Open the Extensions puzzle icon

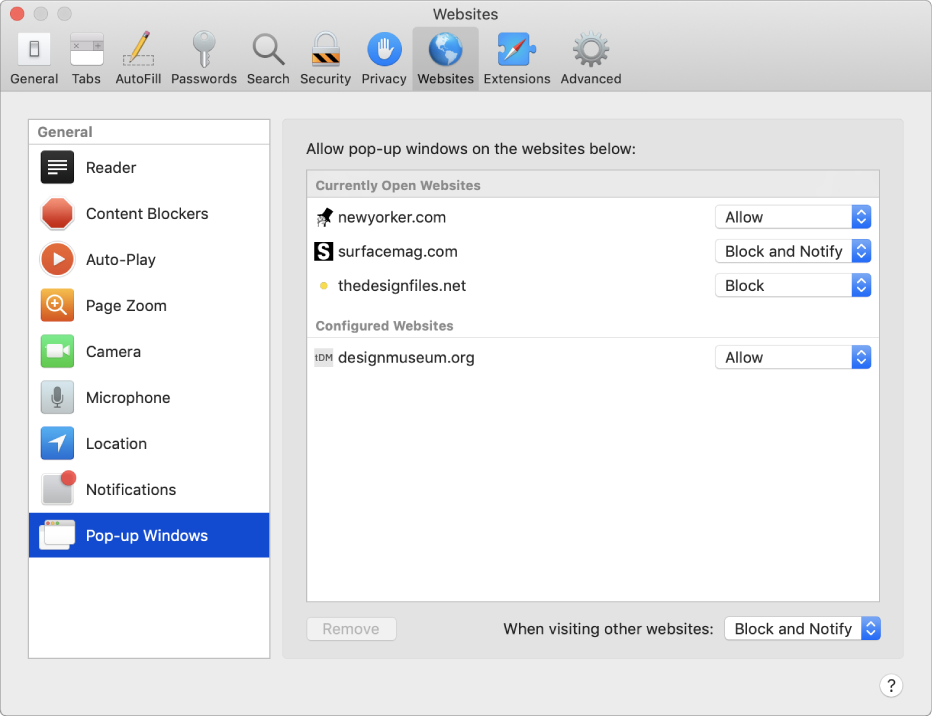tap(516, 49)
